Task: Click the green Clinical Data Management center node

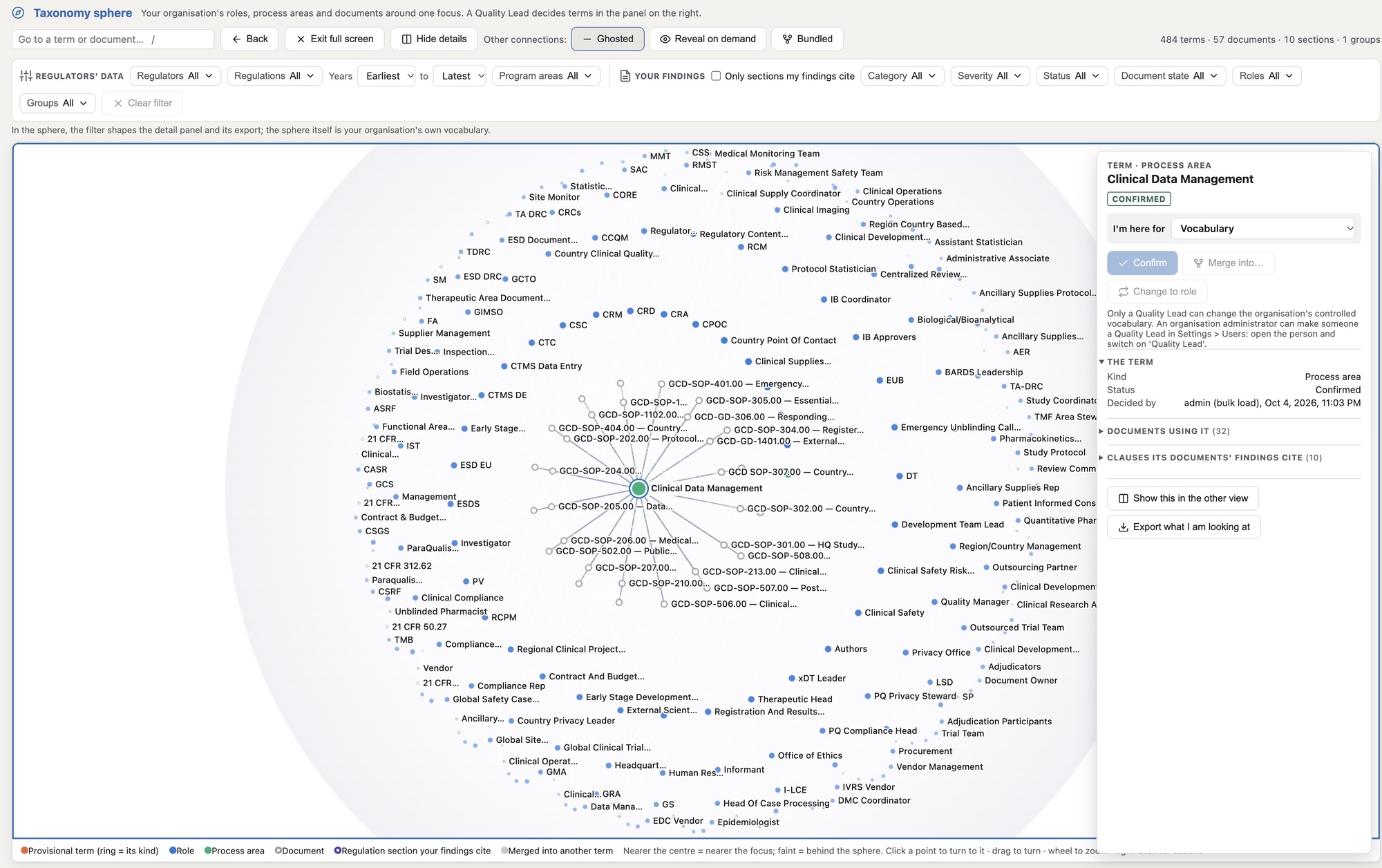Action: [x=638, y=489]
